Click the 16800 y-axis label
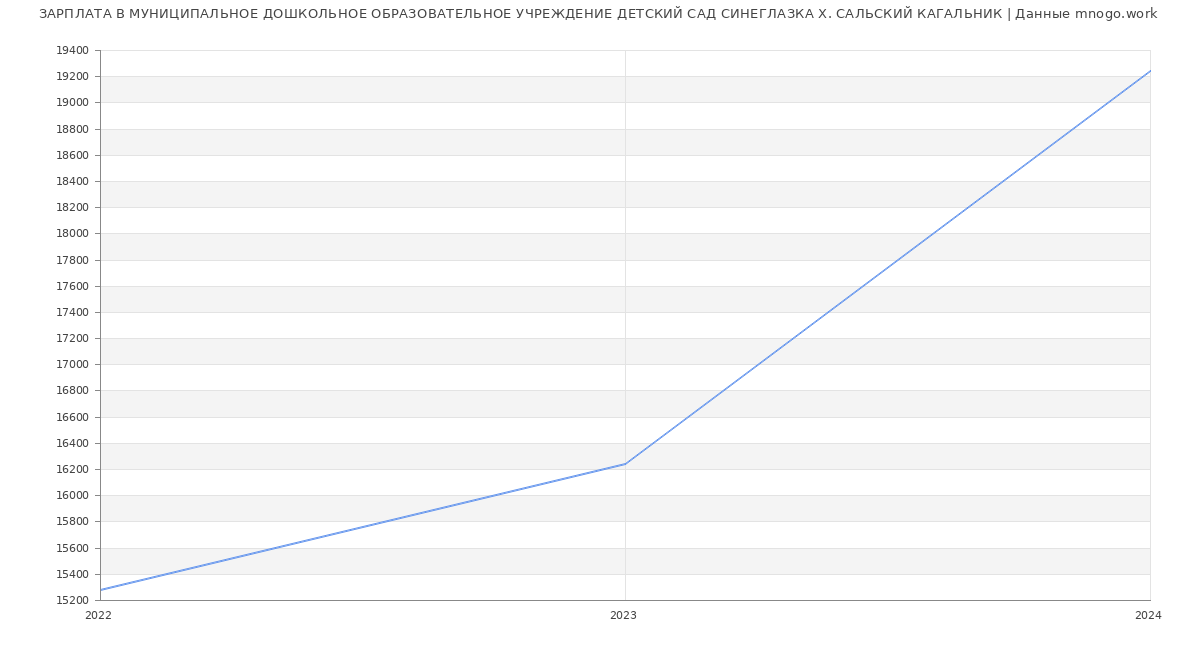The width and height of the screenshot is (1200, 650). tap(72, 391)
